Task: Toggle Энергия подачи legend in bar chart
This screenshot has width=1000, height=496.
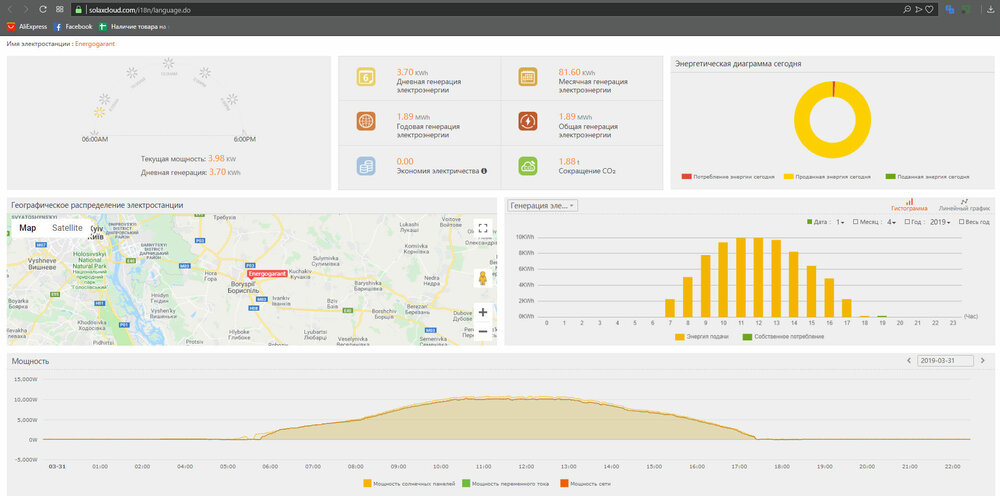Action: 701,336
